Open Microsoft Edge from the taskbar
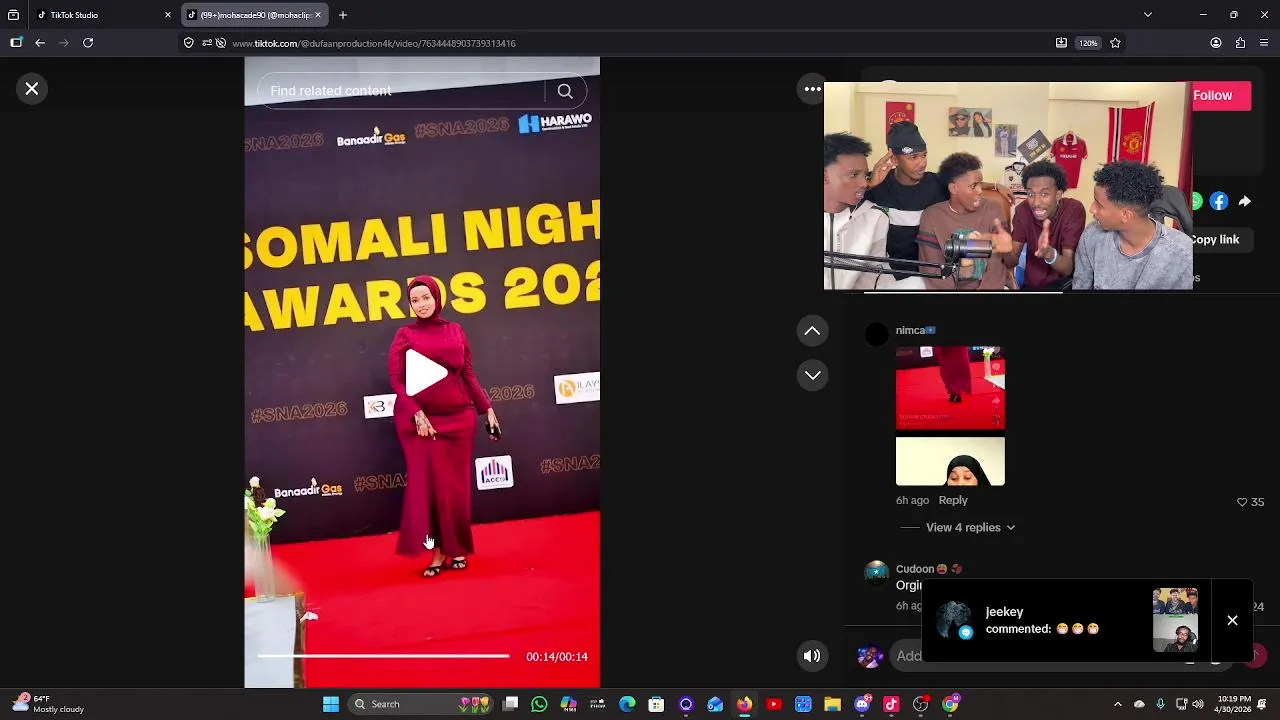Screen dimensions: 1280x720 (627, 704)
